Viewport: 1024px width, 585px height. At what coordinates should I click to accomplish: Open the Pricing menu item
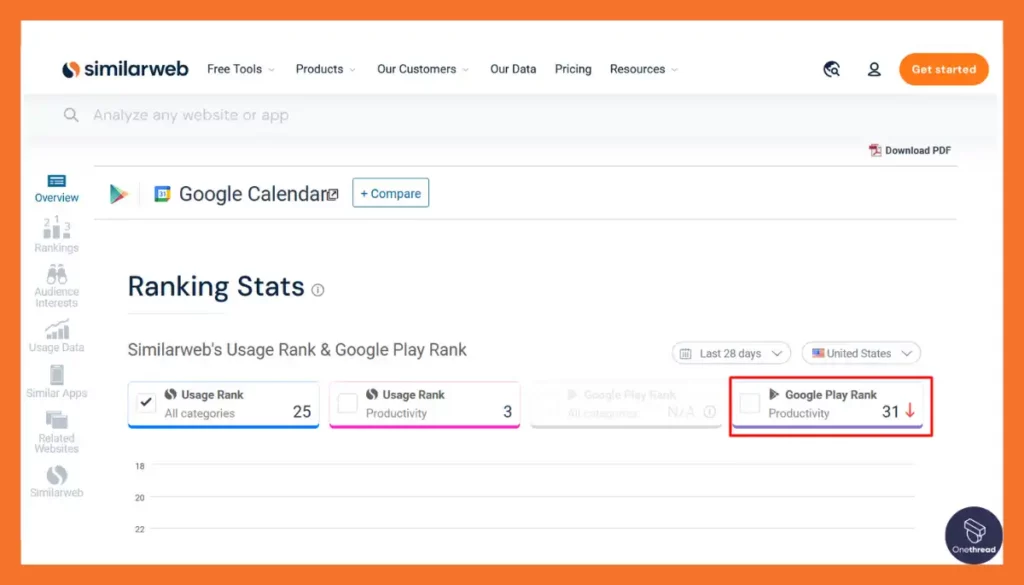[x=573, y=69]
